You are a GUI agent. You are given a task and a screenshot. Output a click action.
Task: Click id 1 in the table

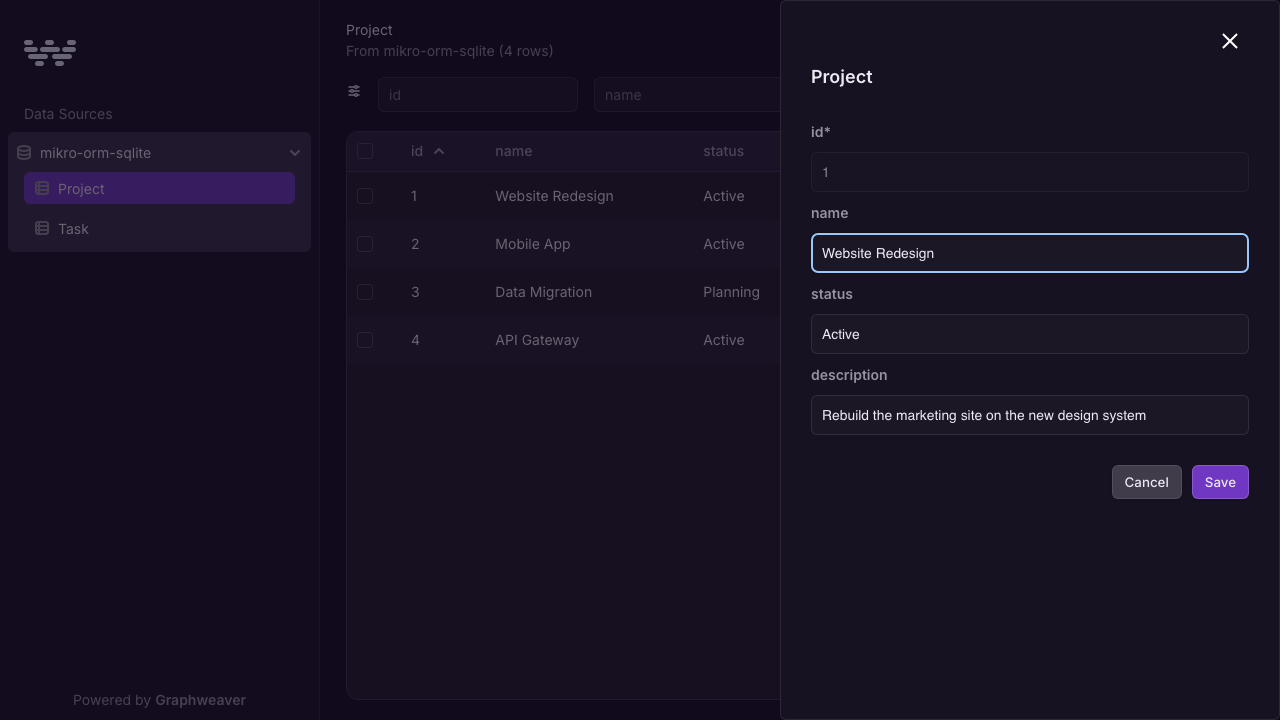(x=414, y=196)
